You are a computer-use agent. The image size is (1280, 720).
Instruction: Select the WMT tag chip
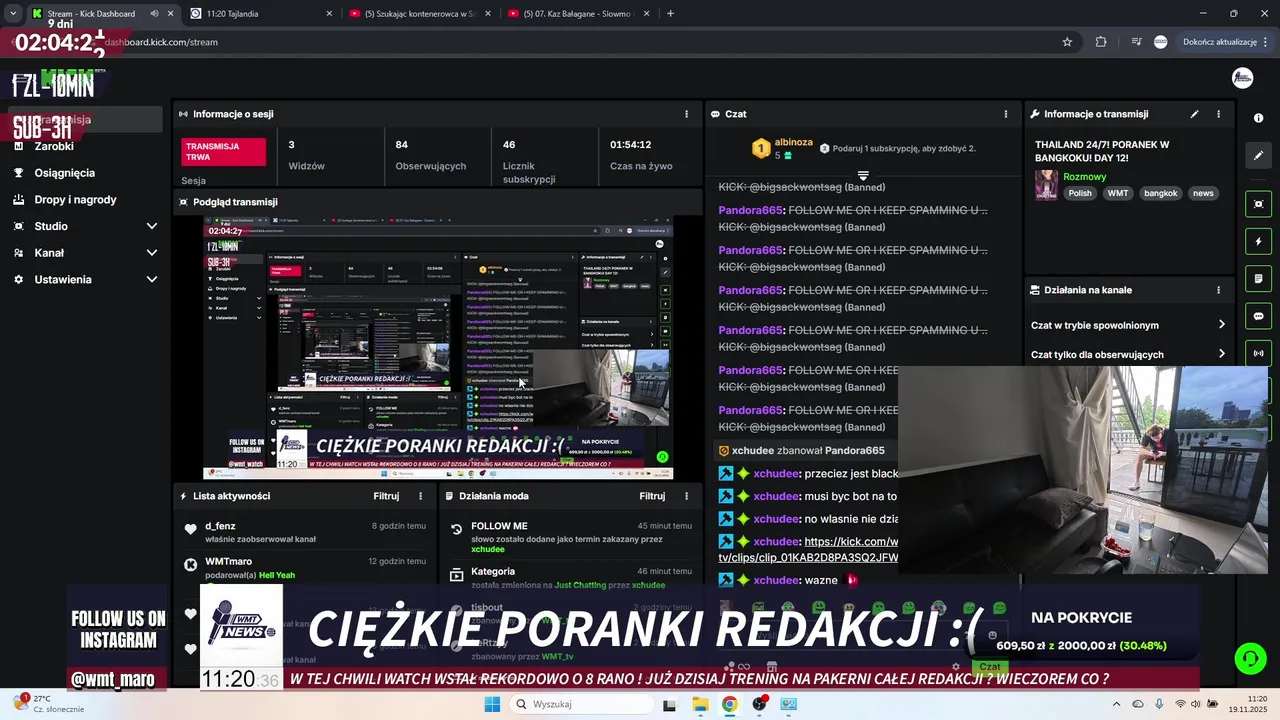pos(1118,193)
